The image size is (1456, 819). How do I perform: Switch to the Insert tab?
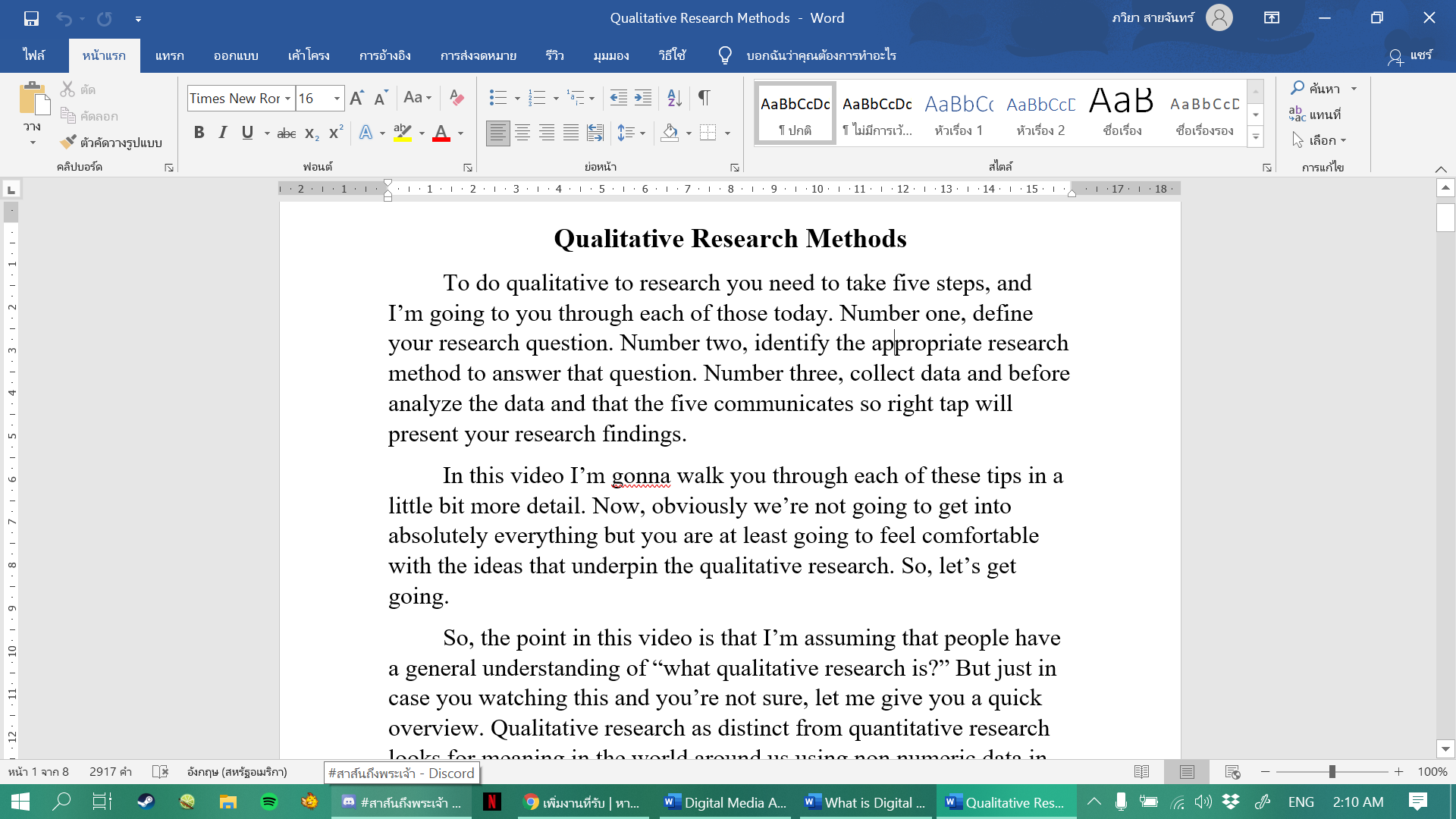point(169,55)
